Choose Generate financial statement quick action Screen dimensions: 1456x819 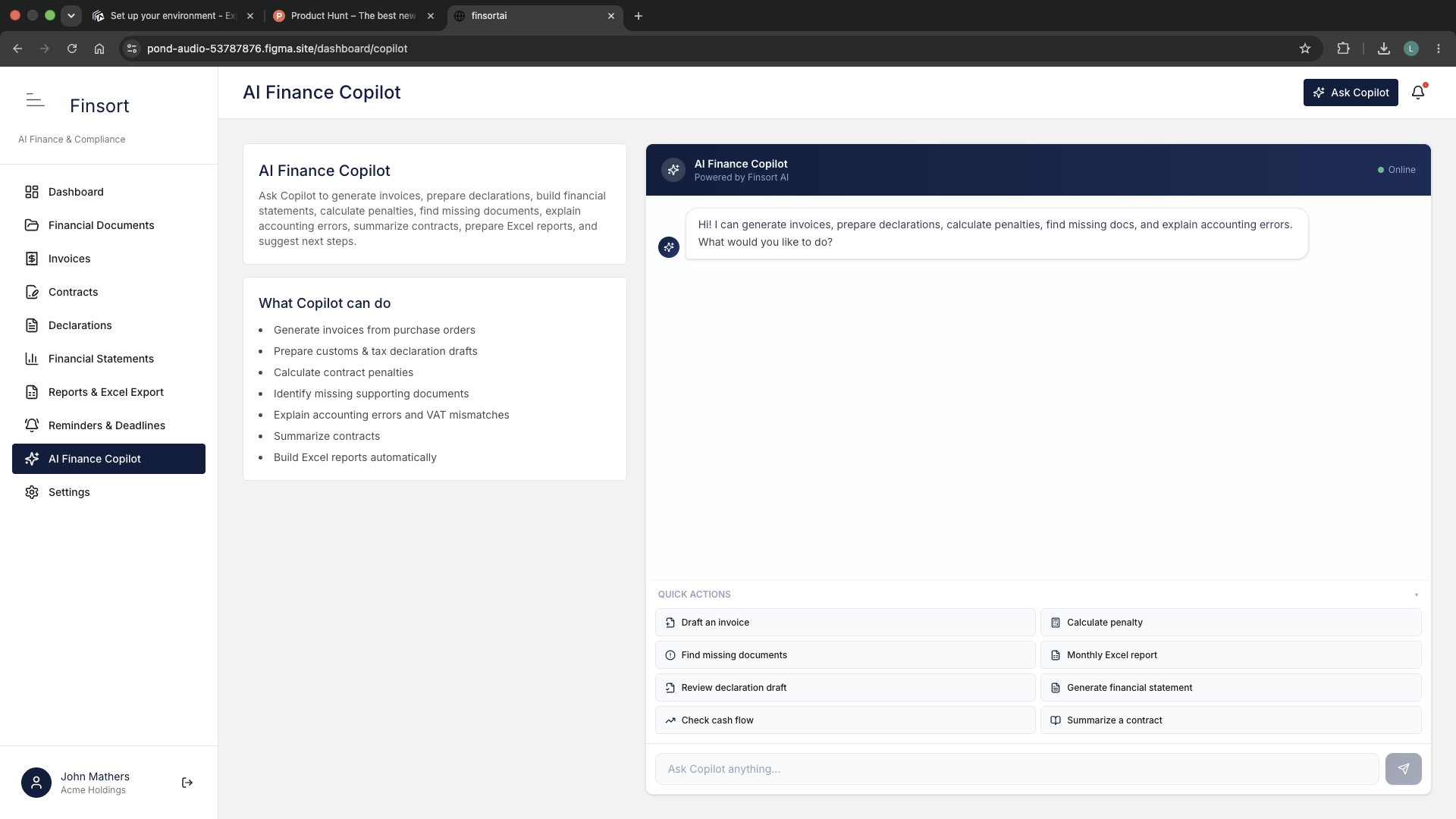(1231, 688)
